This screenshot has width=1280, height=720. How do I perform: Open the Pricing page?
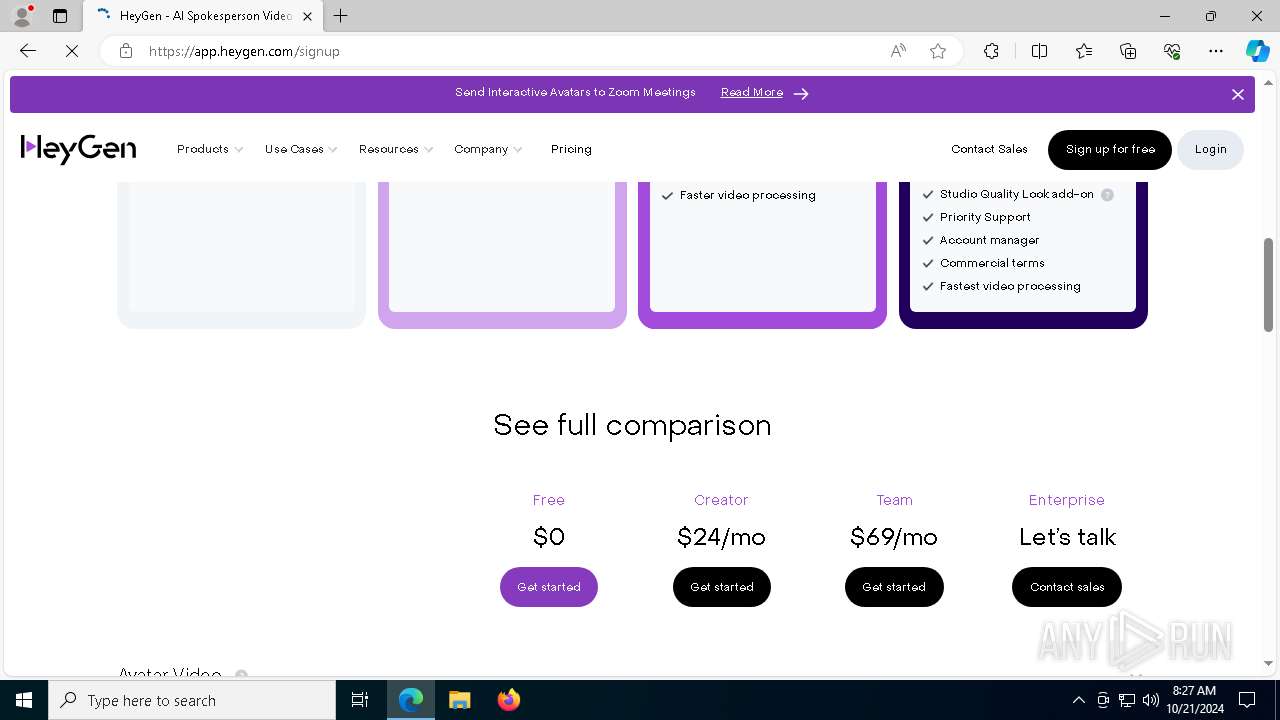pos(571,149)
